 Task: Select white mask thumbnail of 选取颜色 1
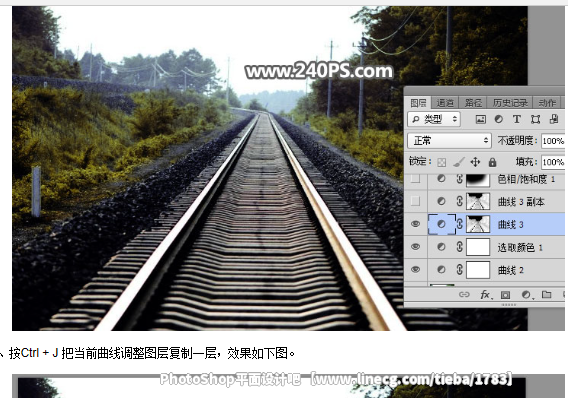pos(478,247)
